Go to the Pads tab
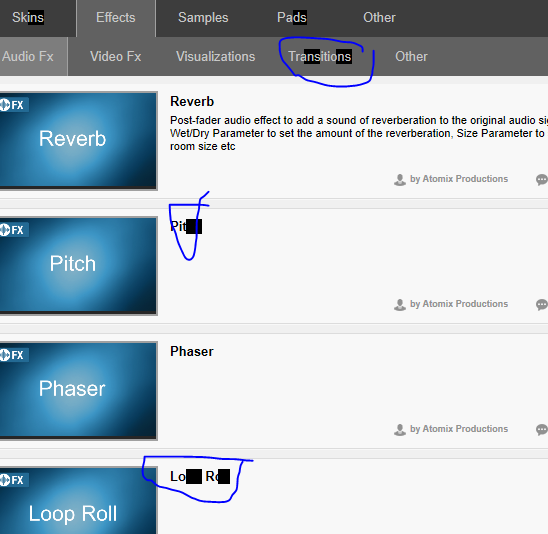 pyautogui.click(x=292, y=17)
